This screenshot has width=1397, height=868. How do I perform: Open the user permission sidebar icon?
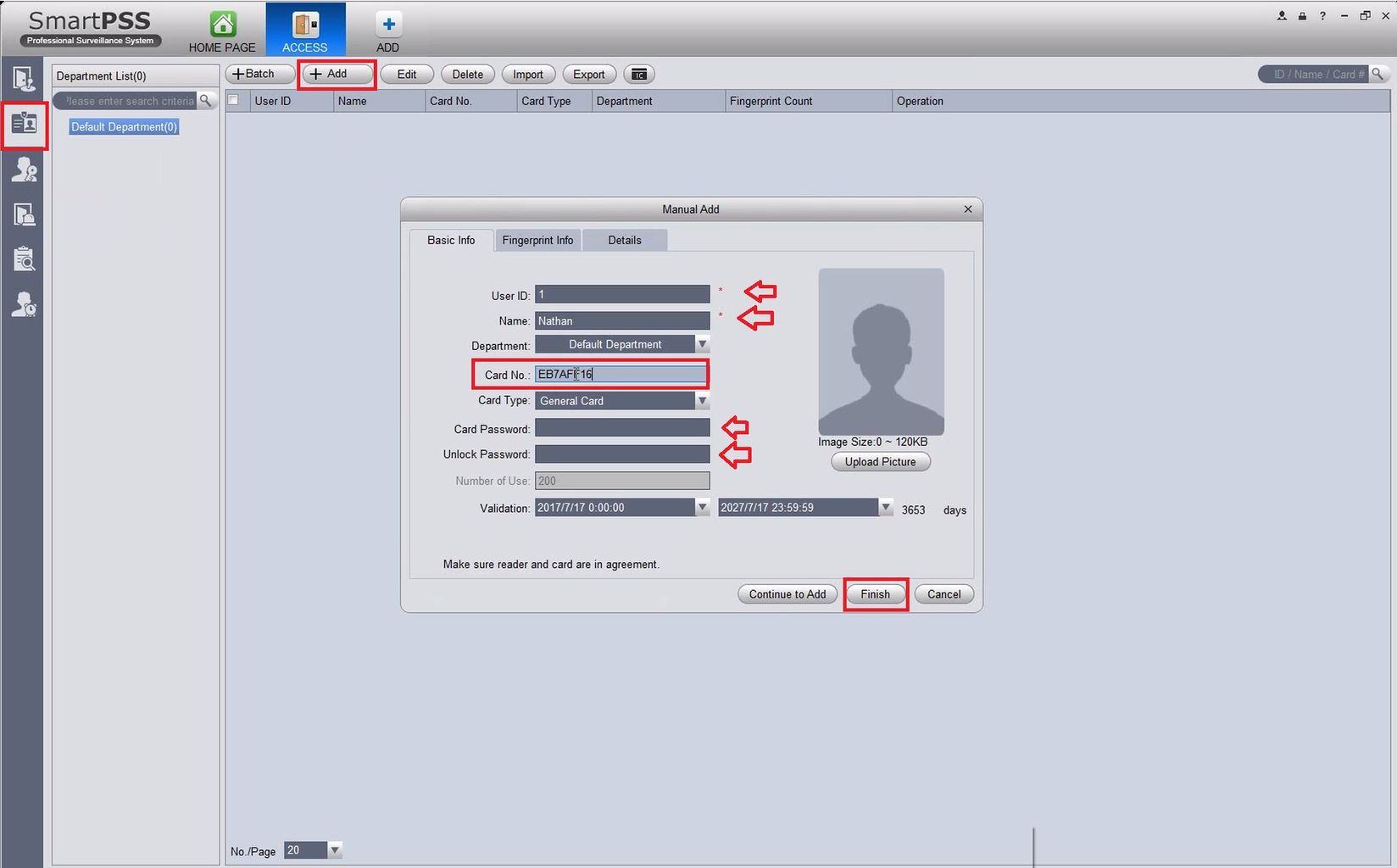(x=24, y=170)
